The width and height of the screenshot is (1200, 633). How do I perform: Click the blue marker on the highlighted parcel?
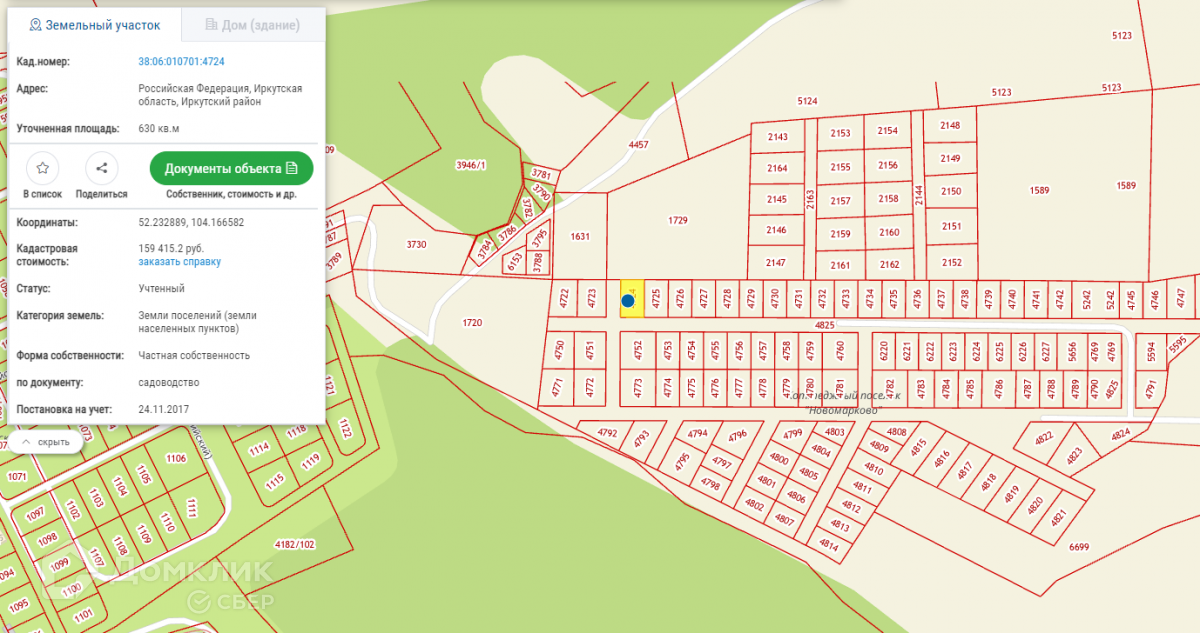(628, 299)
